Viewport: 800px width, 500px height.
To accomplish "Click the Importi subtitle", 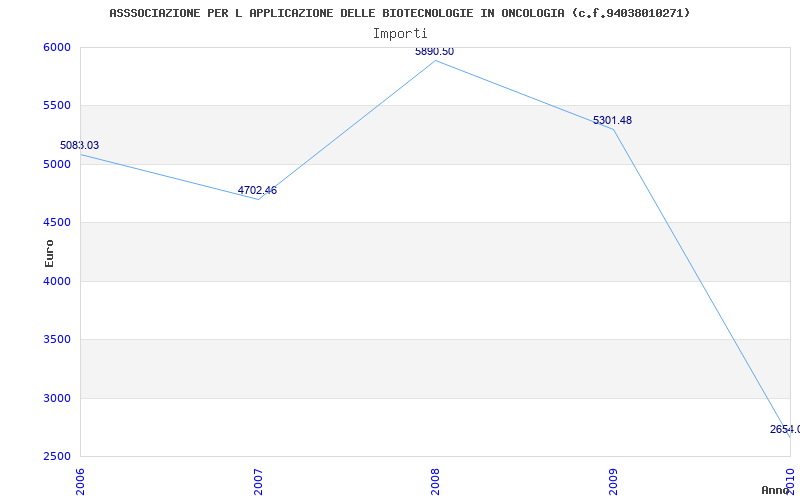I will [x=400, y=34].
